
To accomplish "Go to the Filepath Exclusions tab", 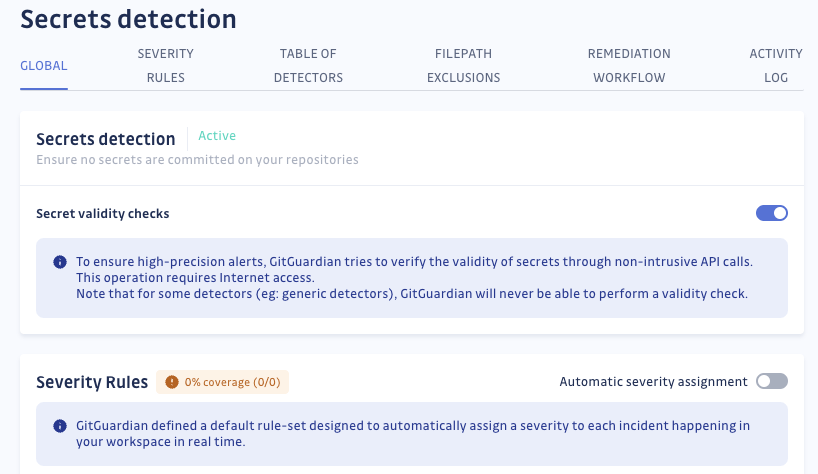I will 463,66.
